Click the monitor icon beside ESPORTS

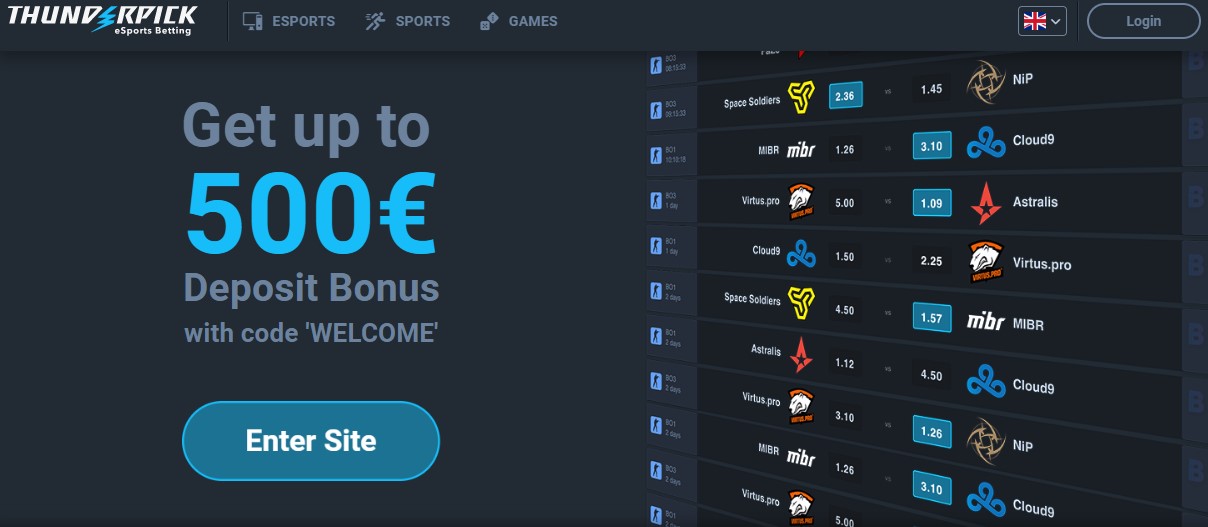tap(253, 21)
